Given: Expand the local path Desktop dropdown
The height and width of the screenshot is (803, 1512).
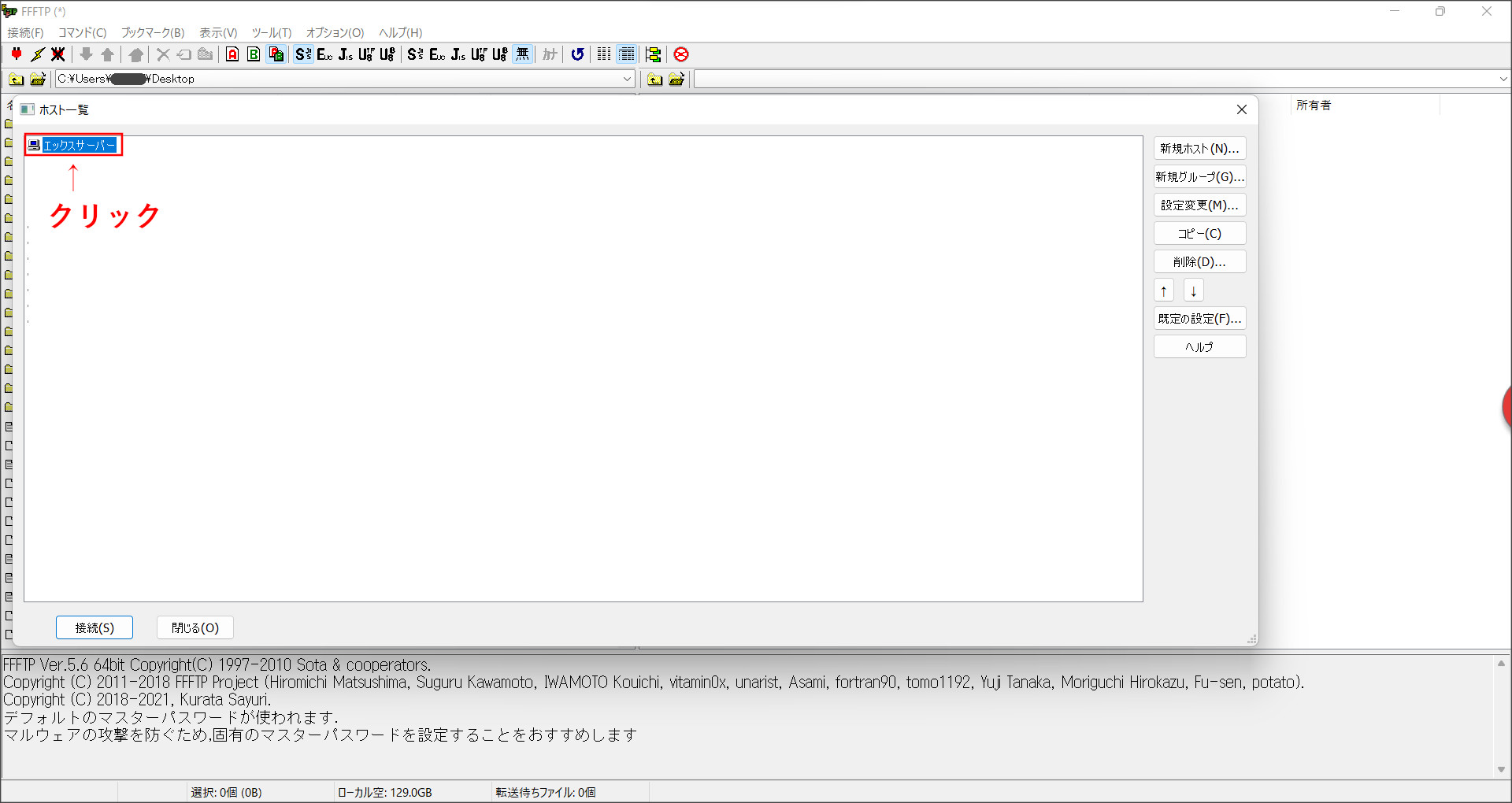Looking at the screenshot, I should point(627,79).
